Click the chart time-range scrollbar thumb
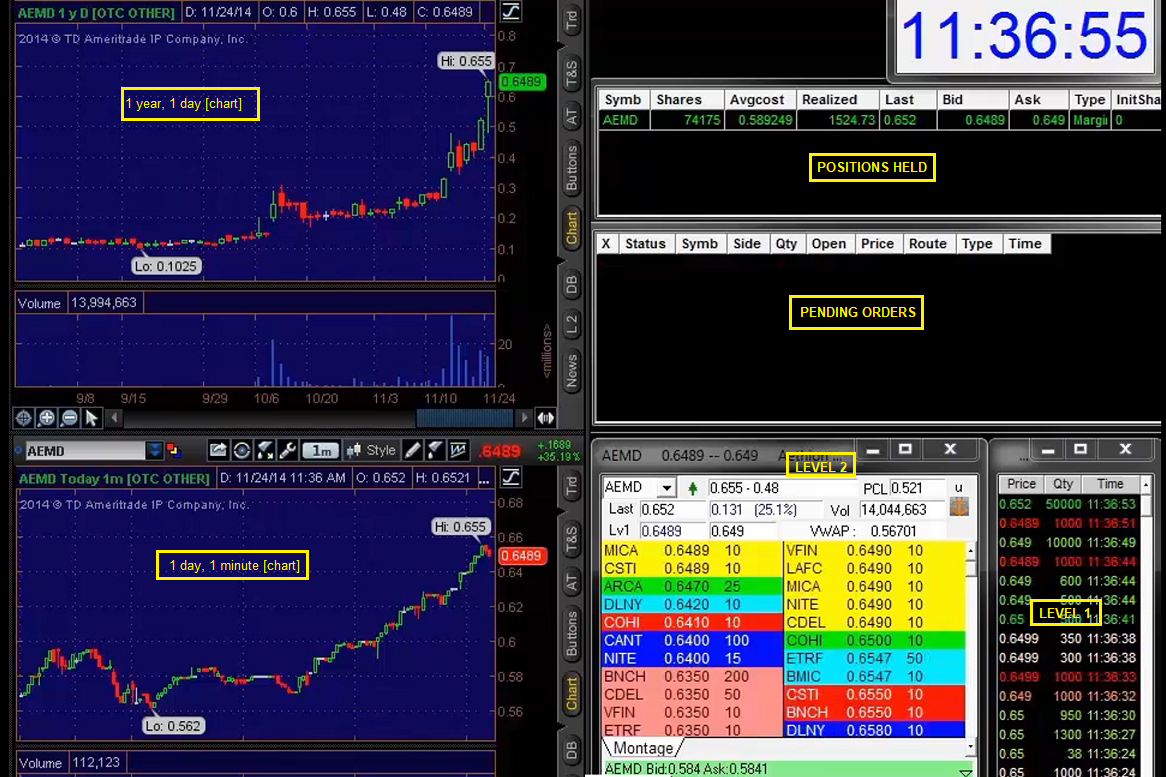The width and height of the screenshot is (1166, 777). pyautogui.click(x=464, y=418)
